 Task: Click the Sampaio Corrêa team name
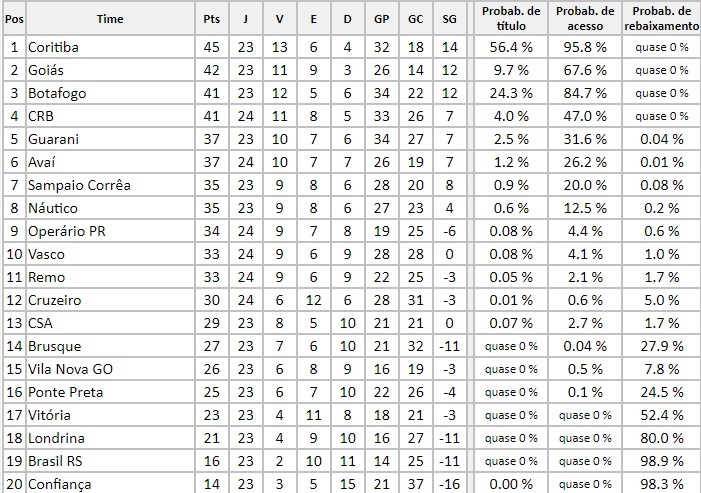tap(79, 185)
